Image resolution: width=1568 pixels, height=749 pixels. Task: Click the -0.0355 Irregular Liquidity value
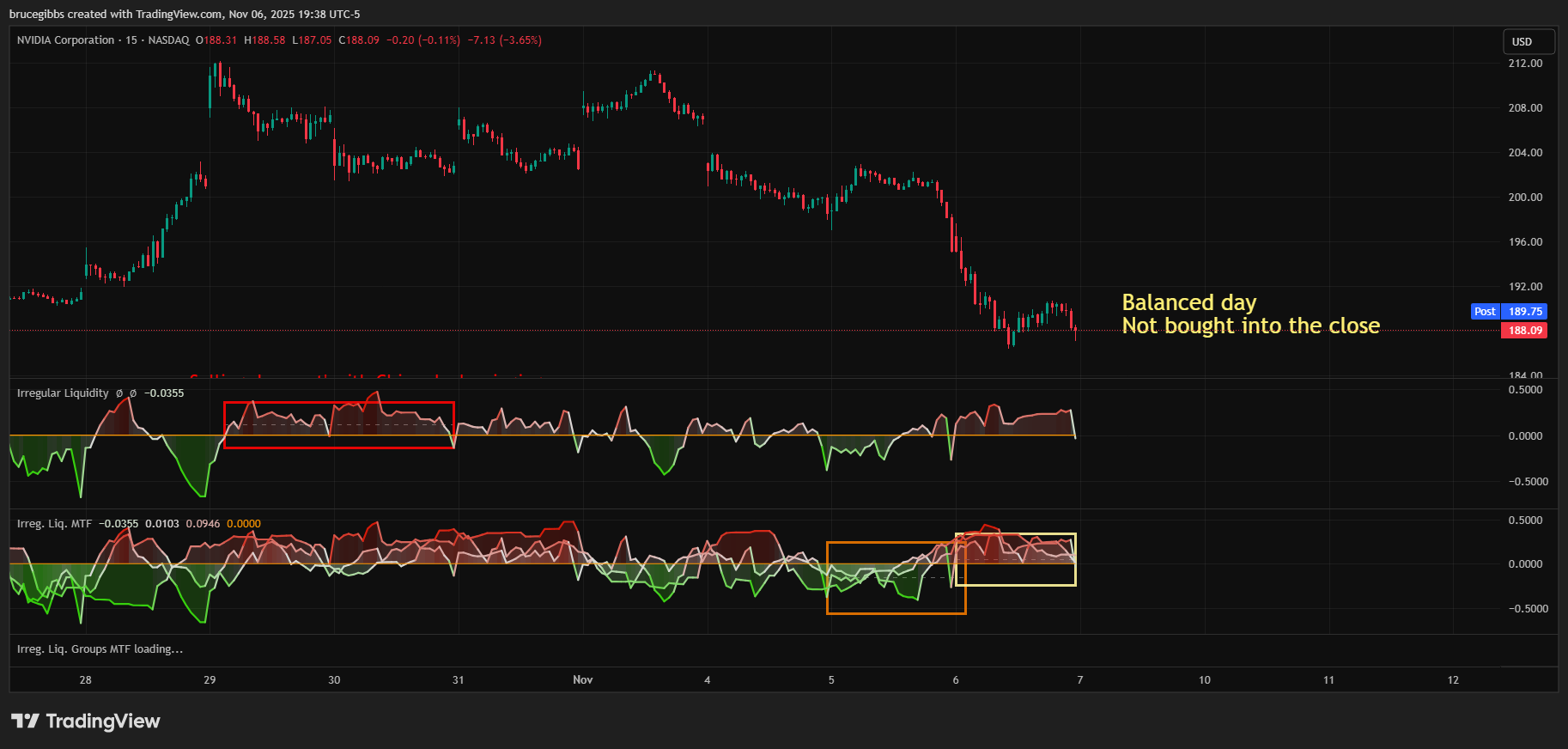pos(164,393)
